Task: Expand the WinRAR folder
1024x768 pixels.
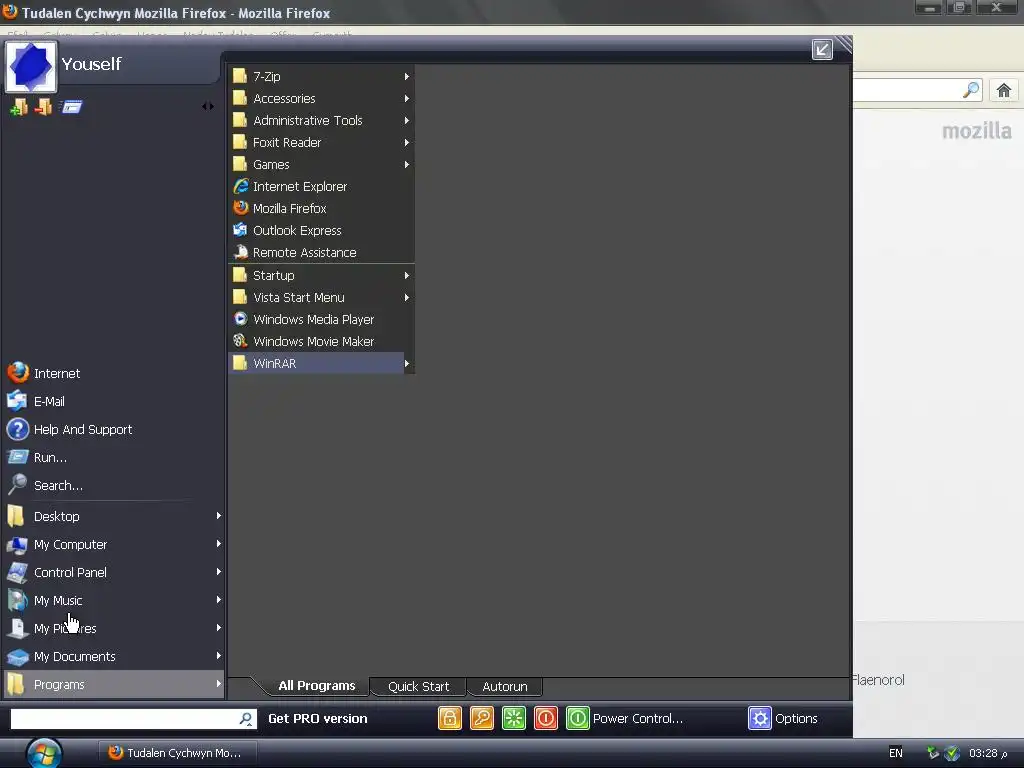Action: coord(321,363)
